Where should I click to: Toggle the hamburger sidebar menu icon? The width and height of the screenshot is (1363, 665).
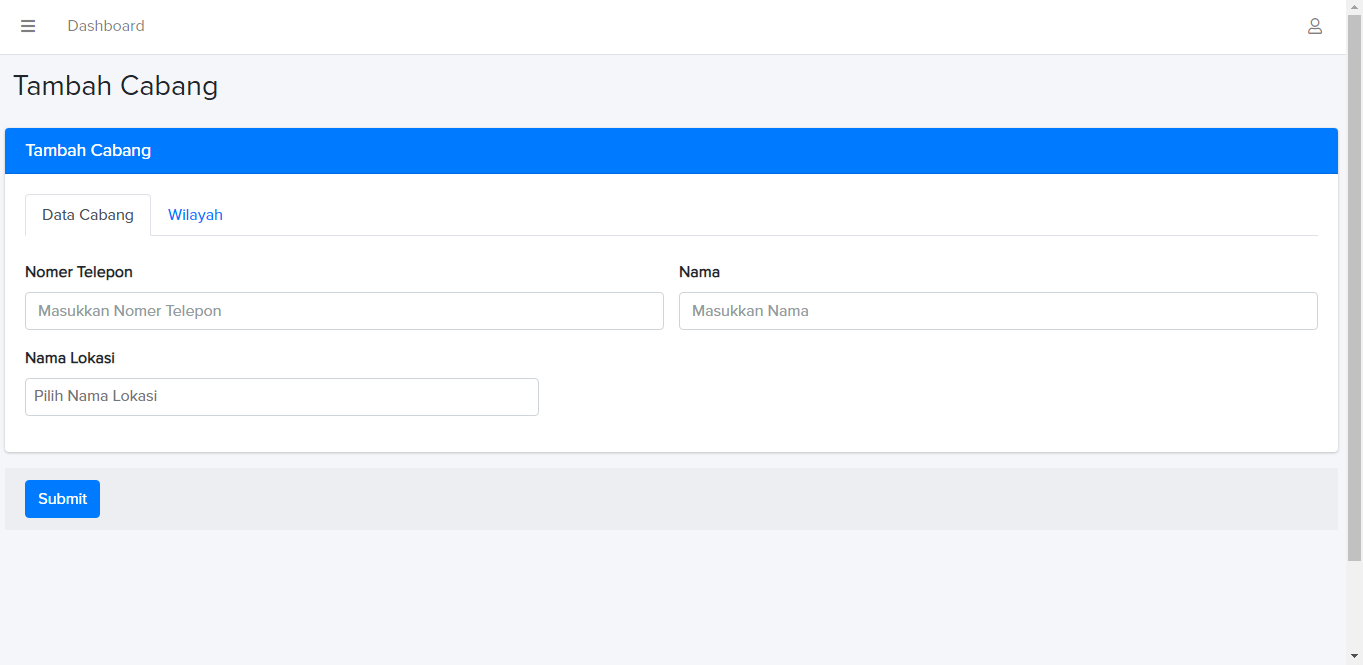[28, 26]
